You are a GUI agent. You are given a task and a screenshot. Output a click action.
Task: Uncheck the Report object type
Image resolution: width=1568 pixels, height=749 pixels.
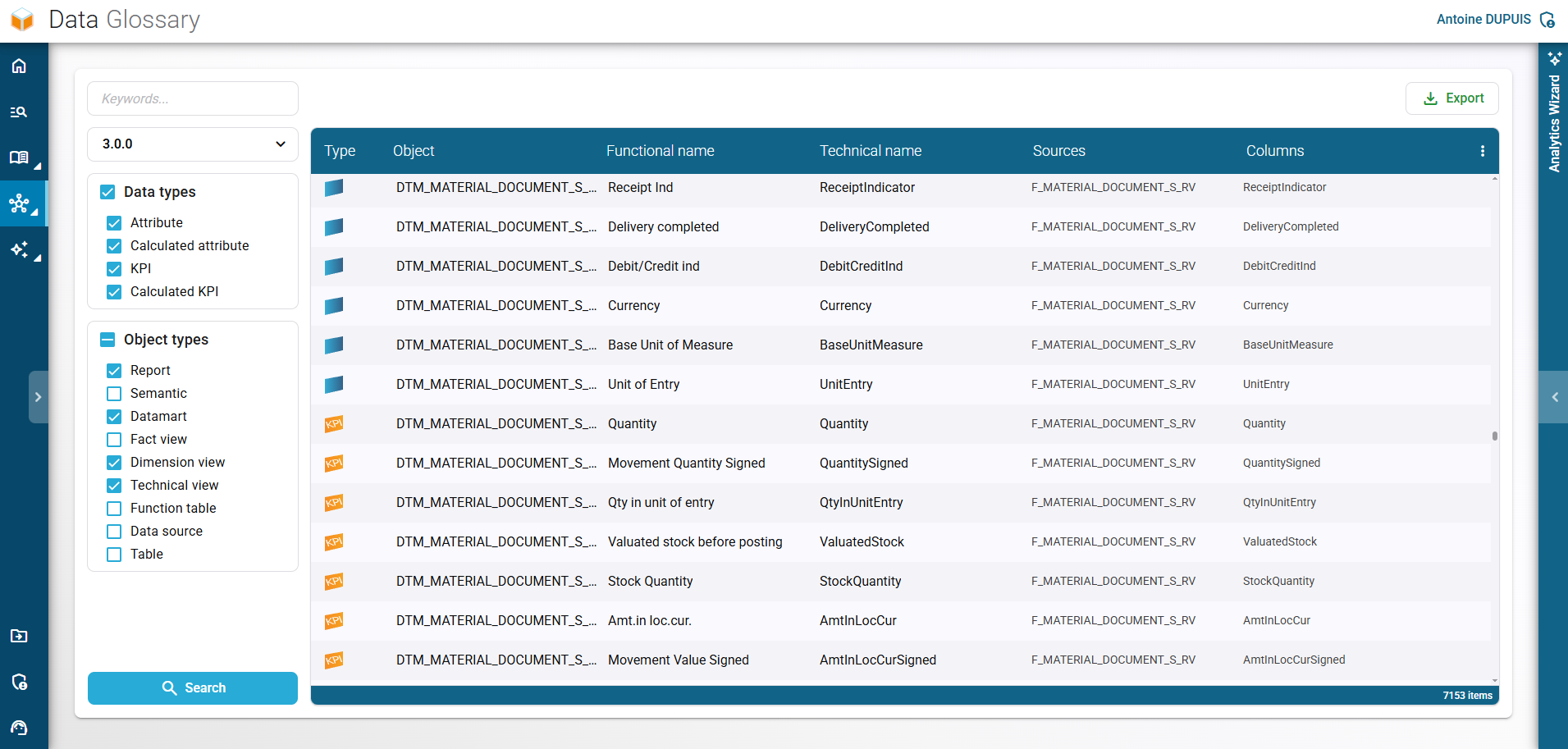click(114, 371)
